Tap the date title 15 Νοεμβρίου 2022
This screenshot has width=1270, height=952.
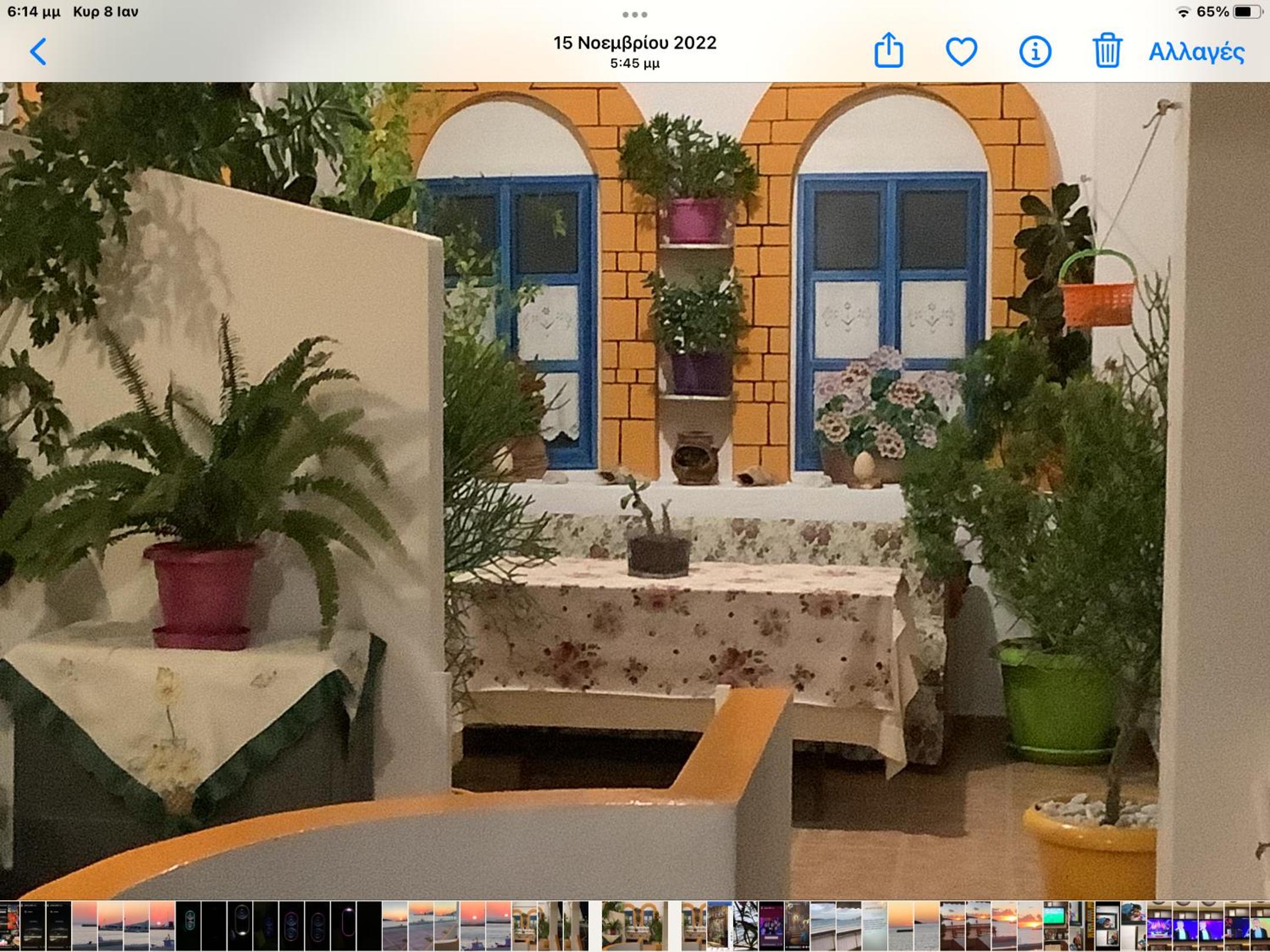[634, 43]
